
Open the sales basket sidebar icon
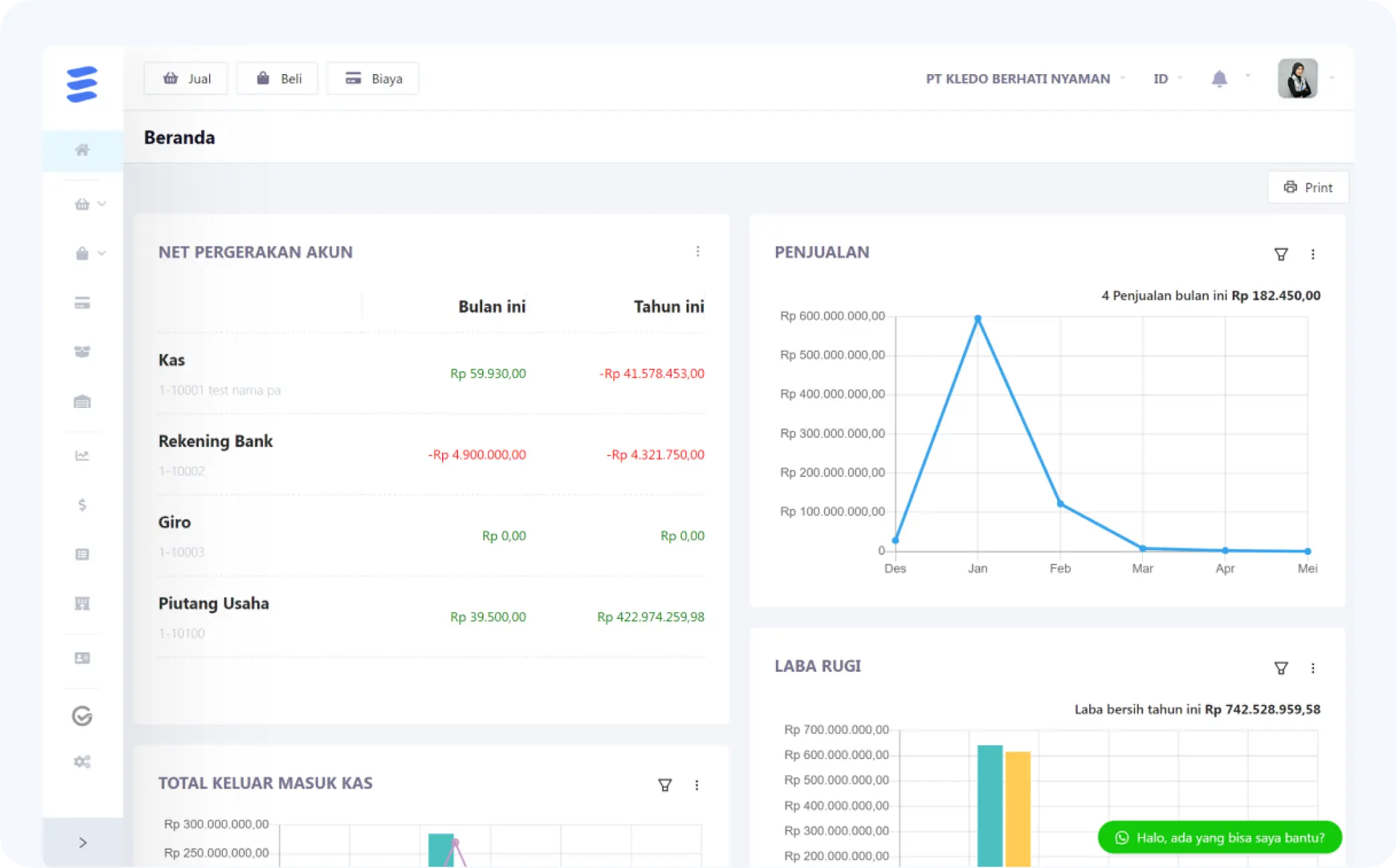coord(82,204)
